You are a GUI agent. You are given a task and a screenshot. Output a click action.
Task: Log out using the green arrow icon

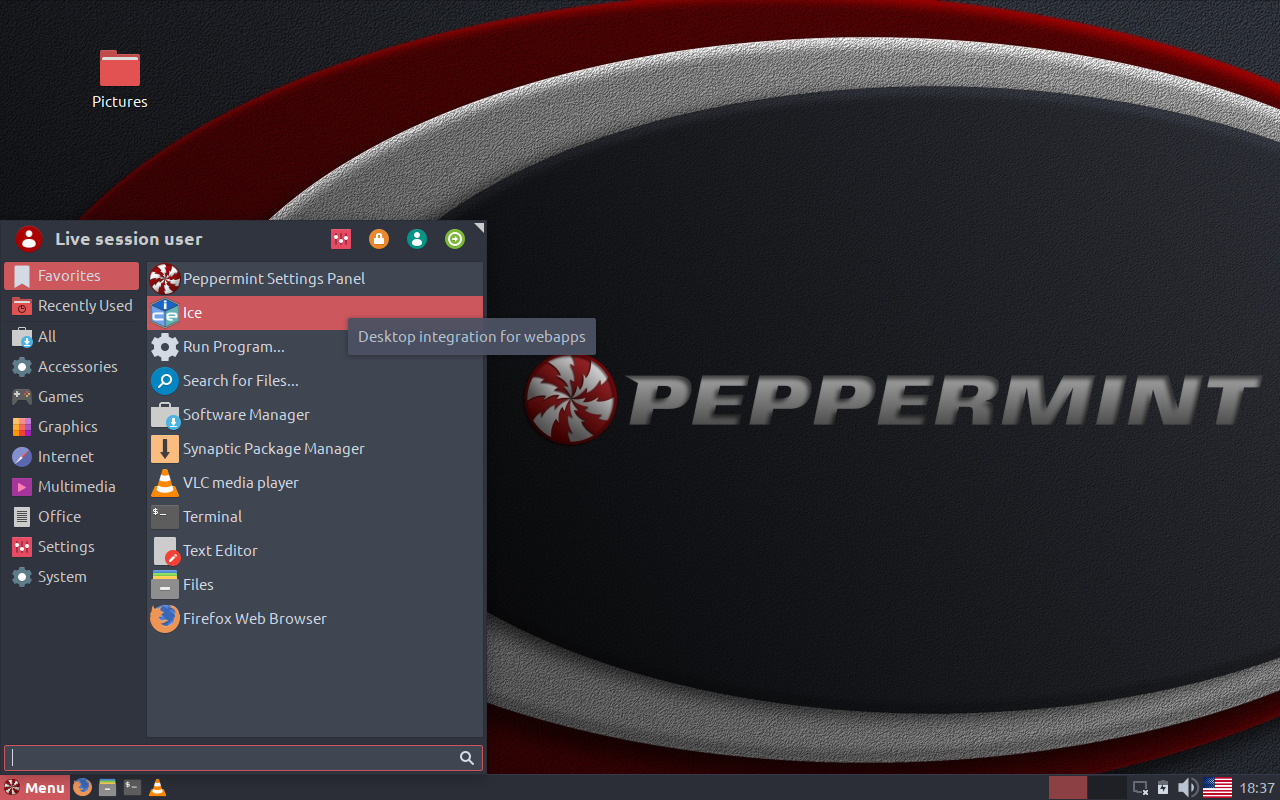(455, 239)
